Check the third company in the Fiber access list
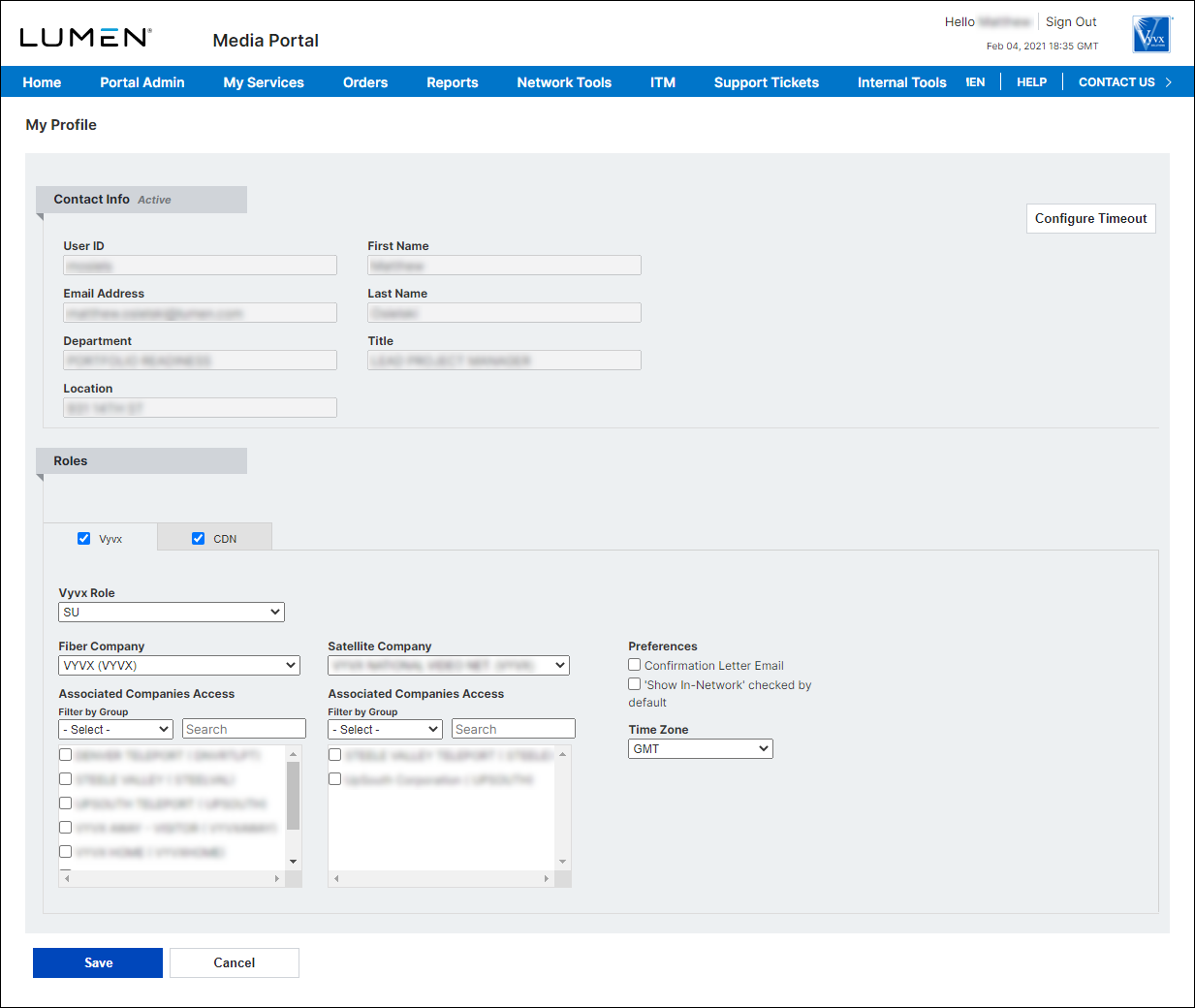The width and height of the screenshot is (1195, 1008). point(66,803)
